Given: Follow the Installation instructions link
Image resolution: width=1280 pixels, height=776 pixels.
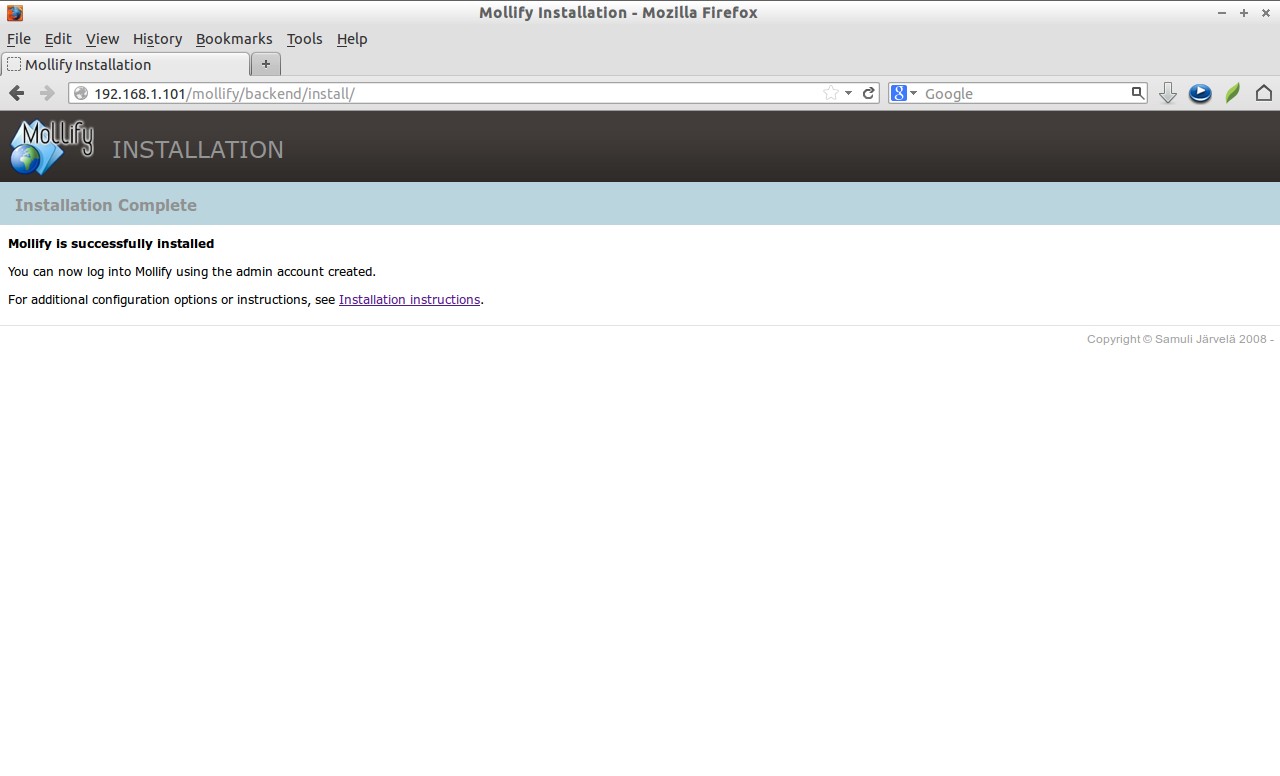Looking at the screenshot, I should click(x=409, y=299).
